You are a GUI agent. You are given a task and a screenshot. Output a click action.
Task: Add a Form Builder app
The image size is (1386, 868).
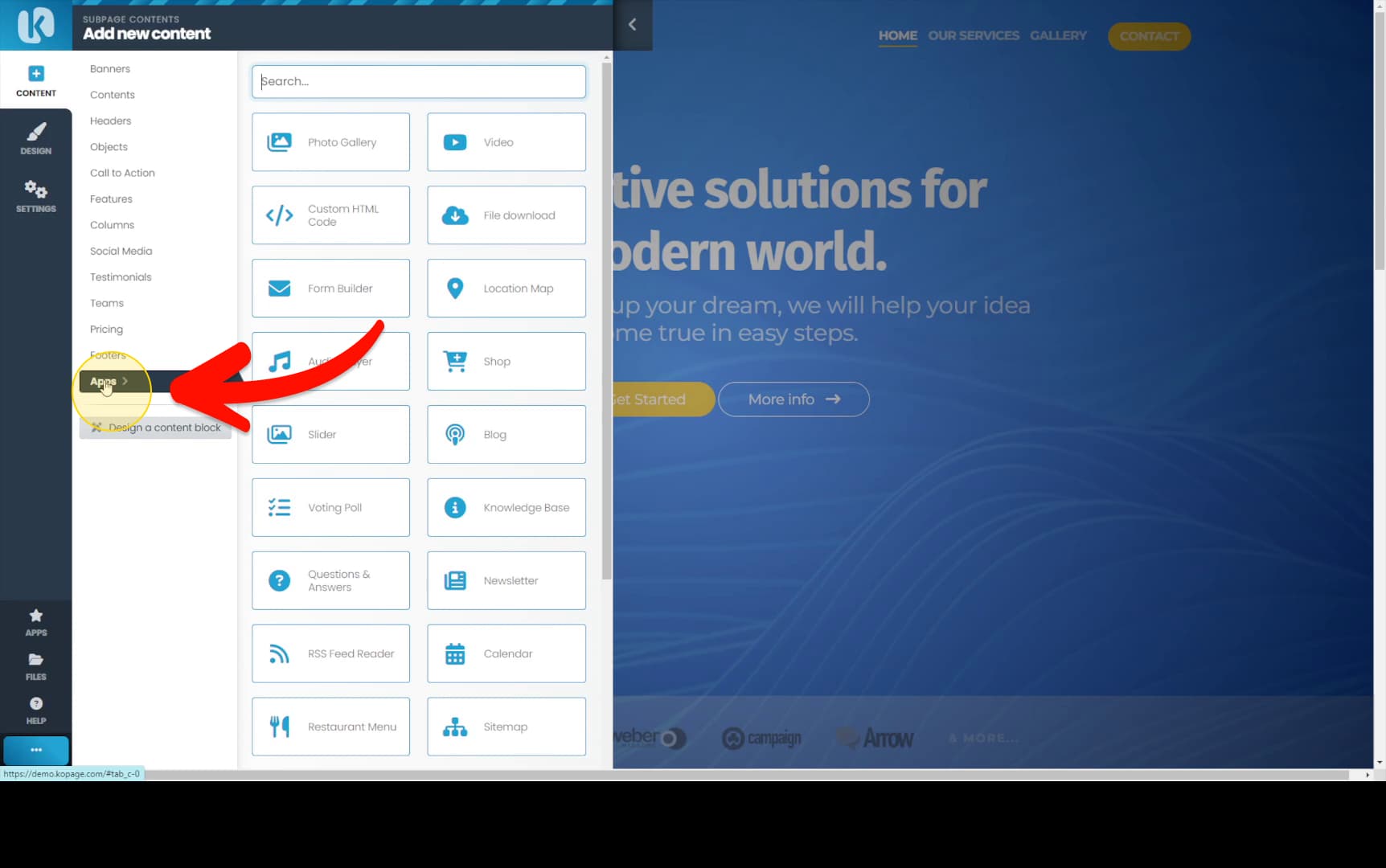click(x=330, y=289)
